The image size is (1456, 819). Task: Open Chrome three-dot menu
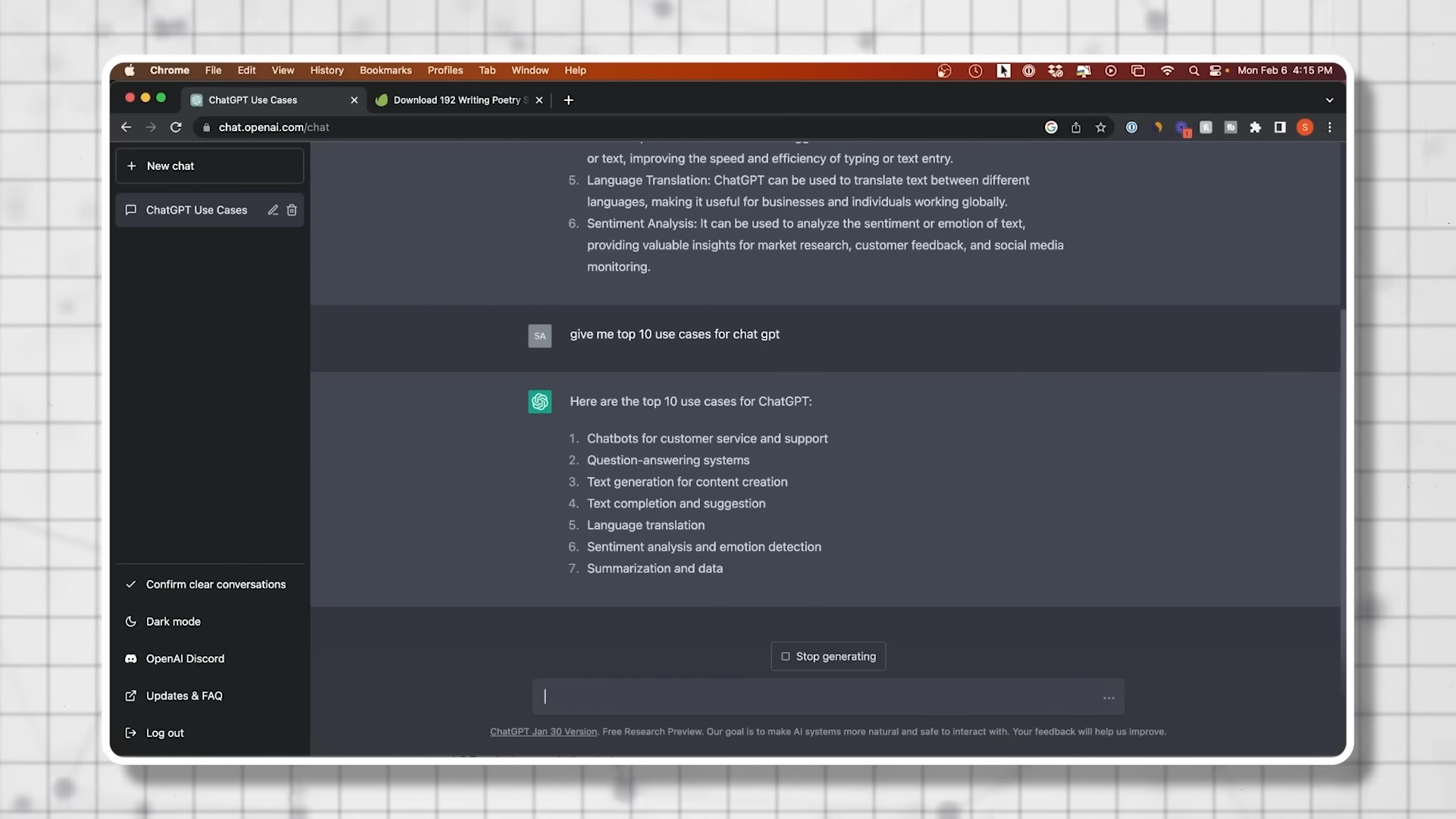point(1329,127)
